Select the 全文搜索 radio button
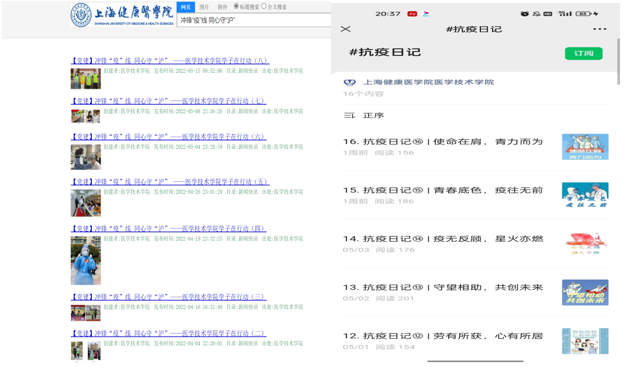 (x=264, y=6)
